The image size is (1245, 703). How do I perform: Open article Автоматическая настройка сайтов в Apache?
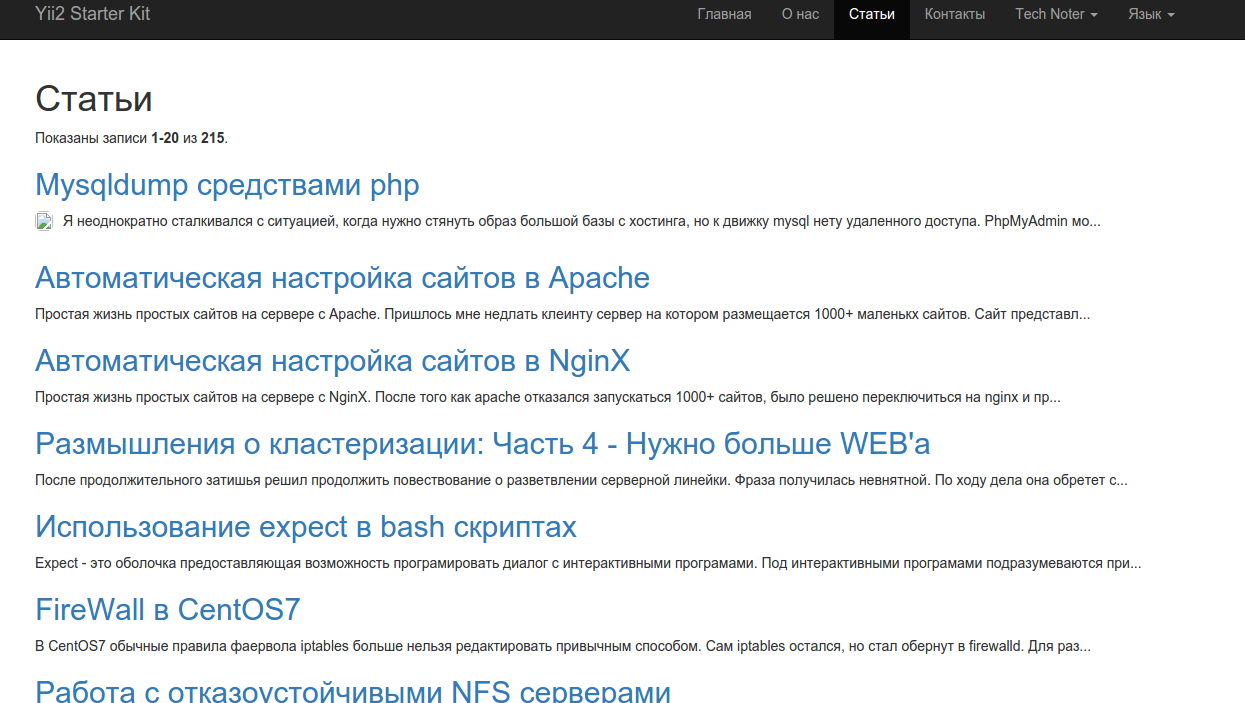[x=342, y=277]
